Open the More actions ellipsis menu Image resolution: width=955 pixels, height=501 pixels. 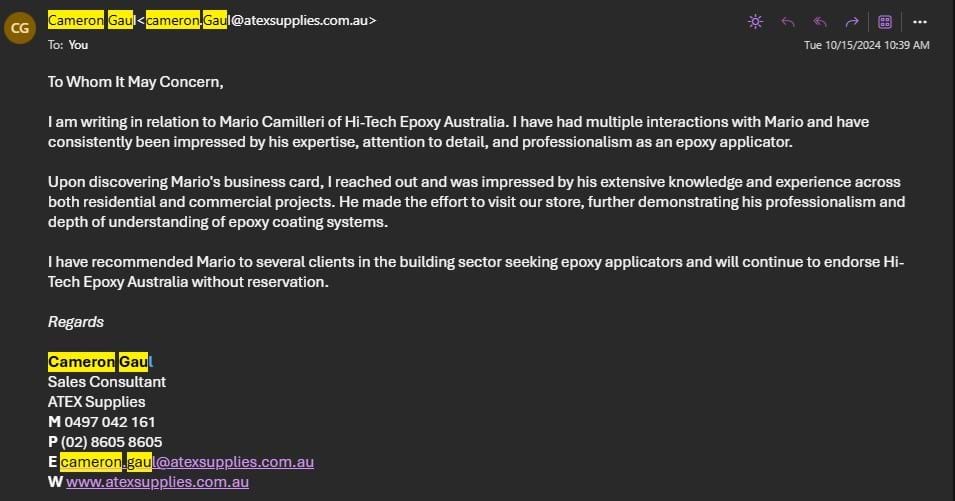click(920, 21)
